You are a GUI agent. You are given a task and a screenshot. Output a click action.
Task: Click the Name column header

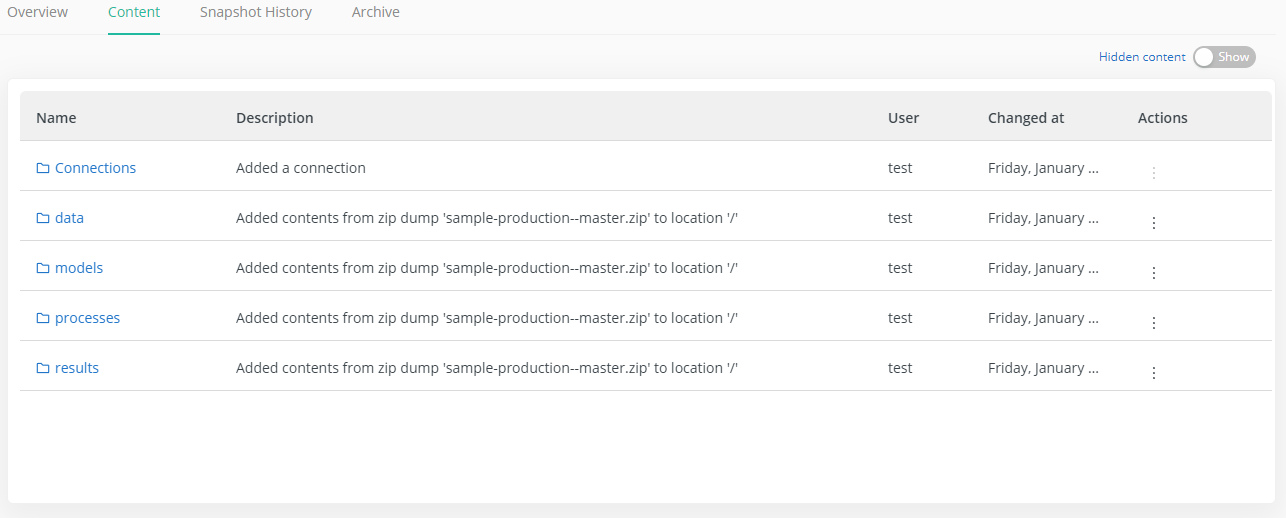56,118
